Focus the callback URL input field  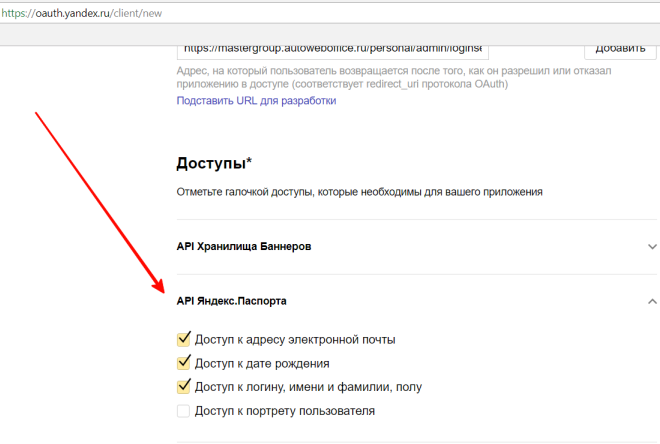coord(333,52)
